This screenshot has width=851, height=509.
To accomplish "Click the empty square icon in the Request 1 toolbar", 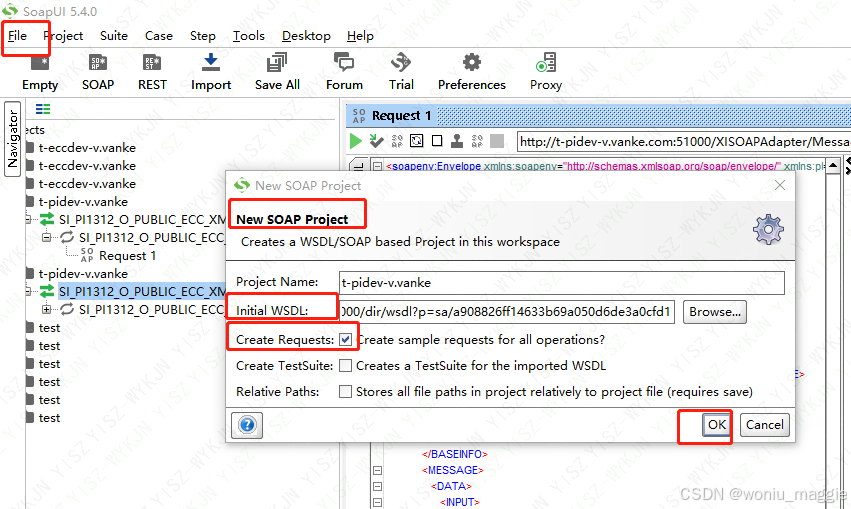I will [437, 141].
